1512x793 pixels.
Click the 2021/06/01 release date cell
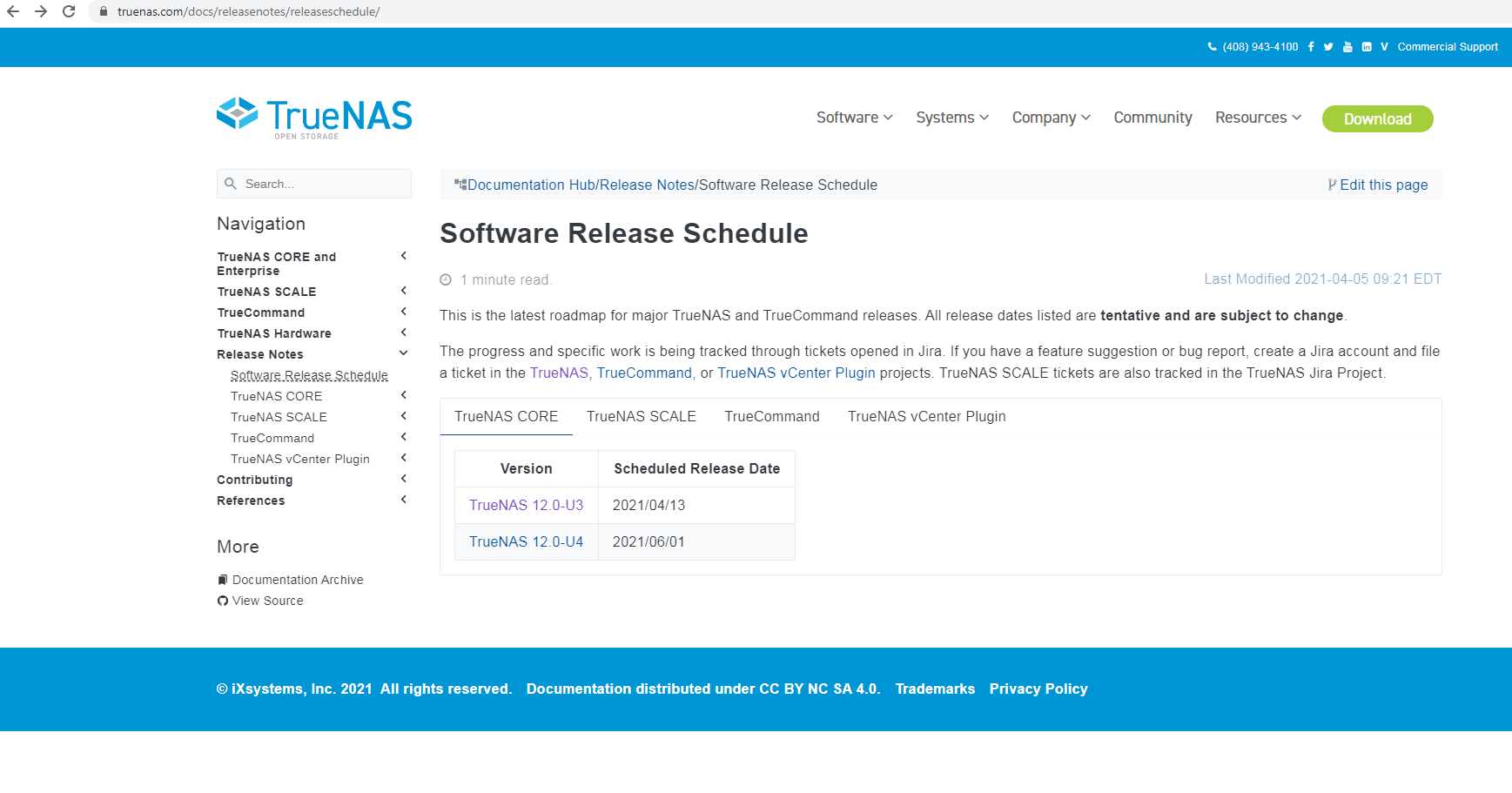(x=696, y=541)
